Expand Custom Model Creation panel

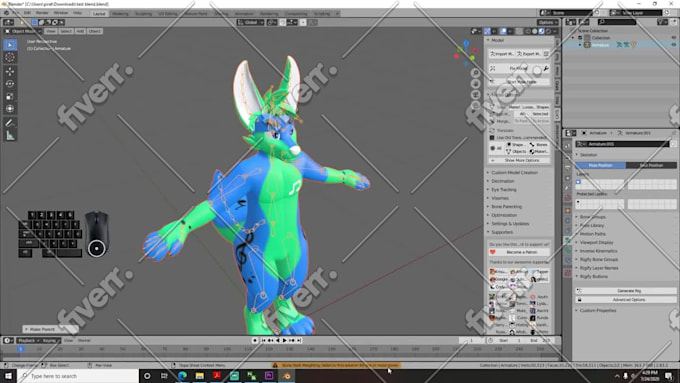[x=514, y=173]
